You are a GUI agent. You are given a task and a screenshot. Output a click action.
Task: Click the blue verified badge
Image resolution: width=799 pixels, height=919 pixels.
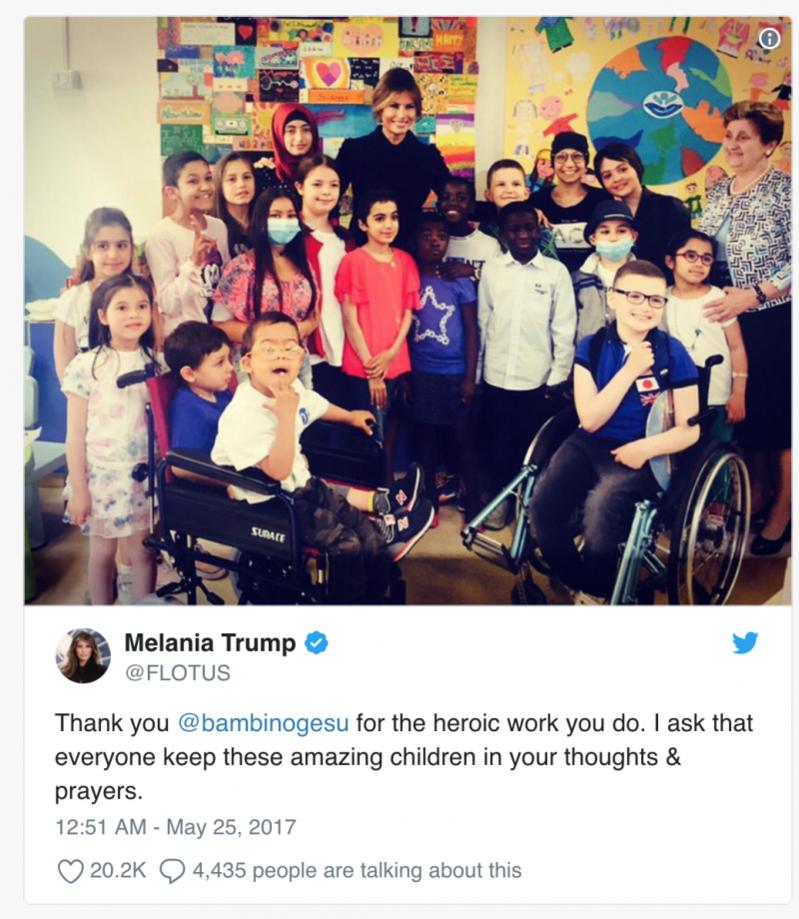(316, 643)
